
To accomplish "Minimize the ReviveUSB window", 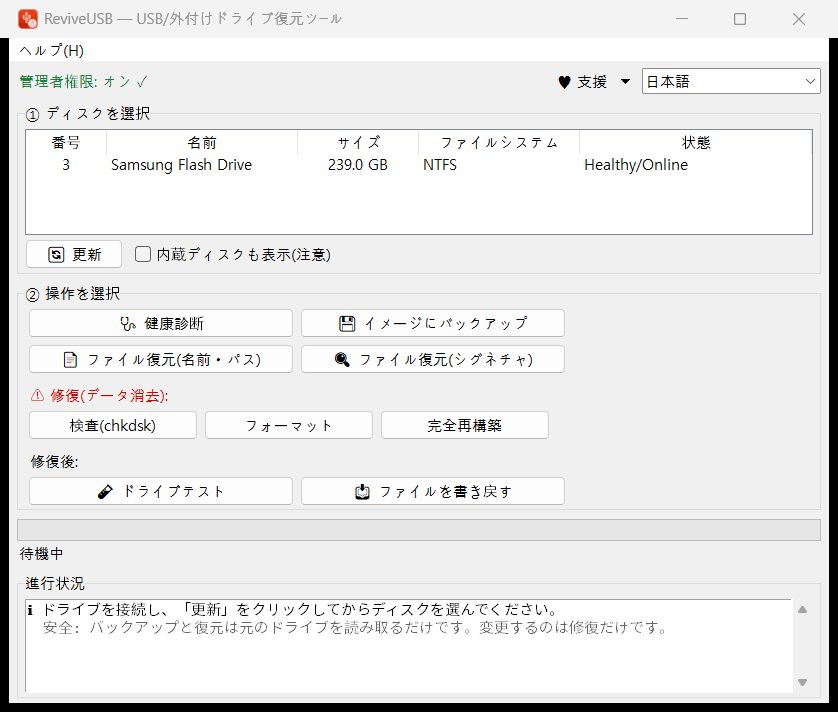I will tap(681, 19).
